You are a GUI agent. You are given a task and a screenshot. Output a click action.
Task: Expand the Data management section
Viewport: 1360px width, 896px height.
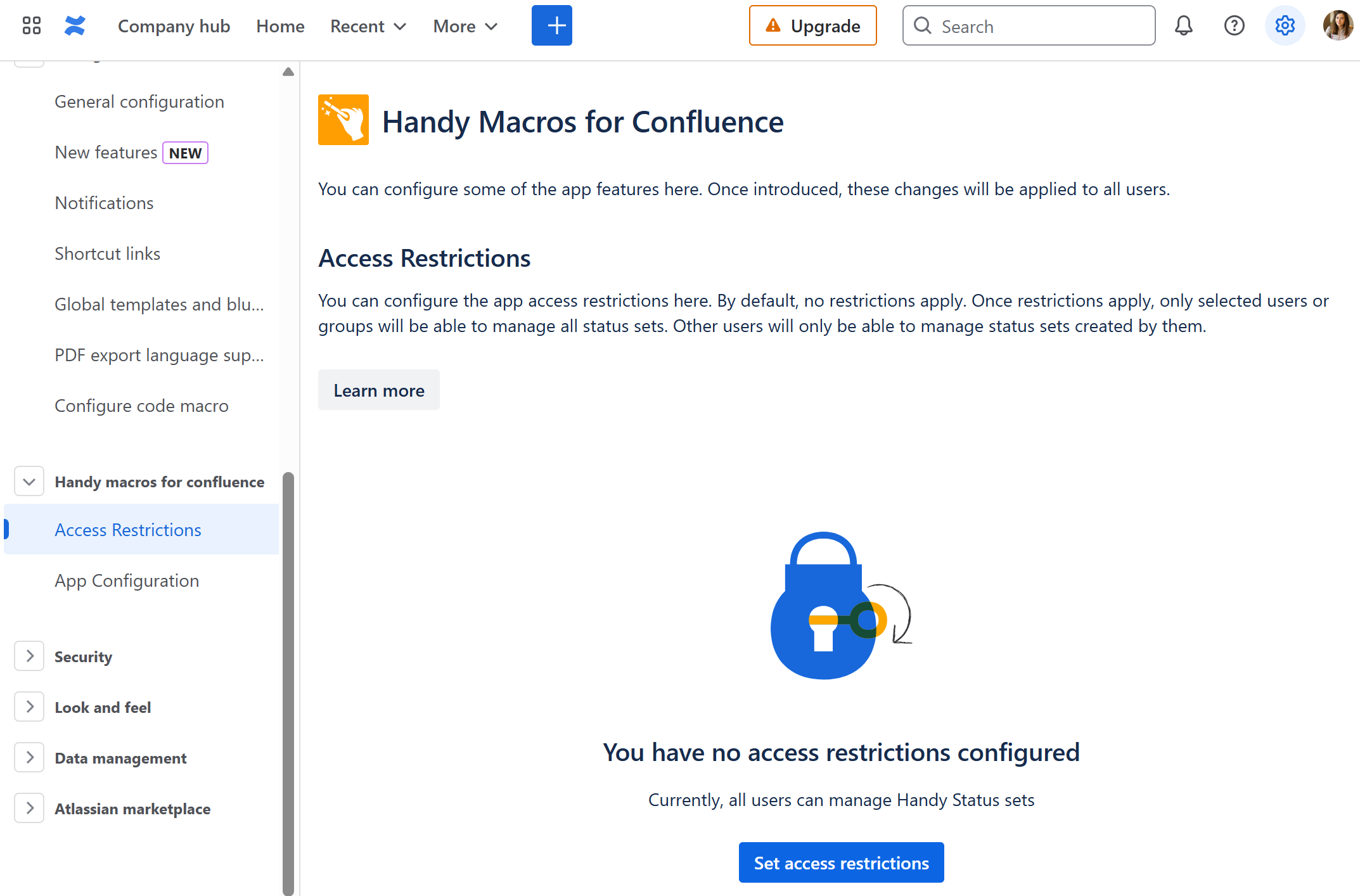(x=29, y=758)
